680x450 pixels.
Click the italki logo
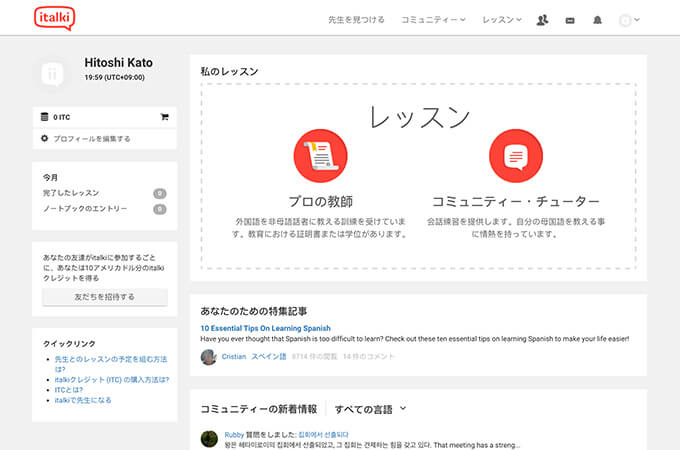pyautogui.click(x=55, y=18)
